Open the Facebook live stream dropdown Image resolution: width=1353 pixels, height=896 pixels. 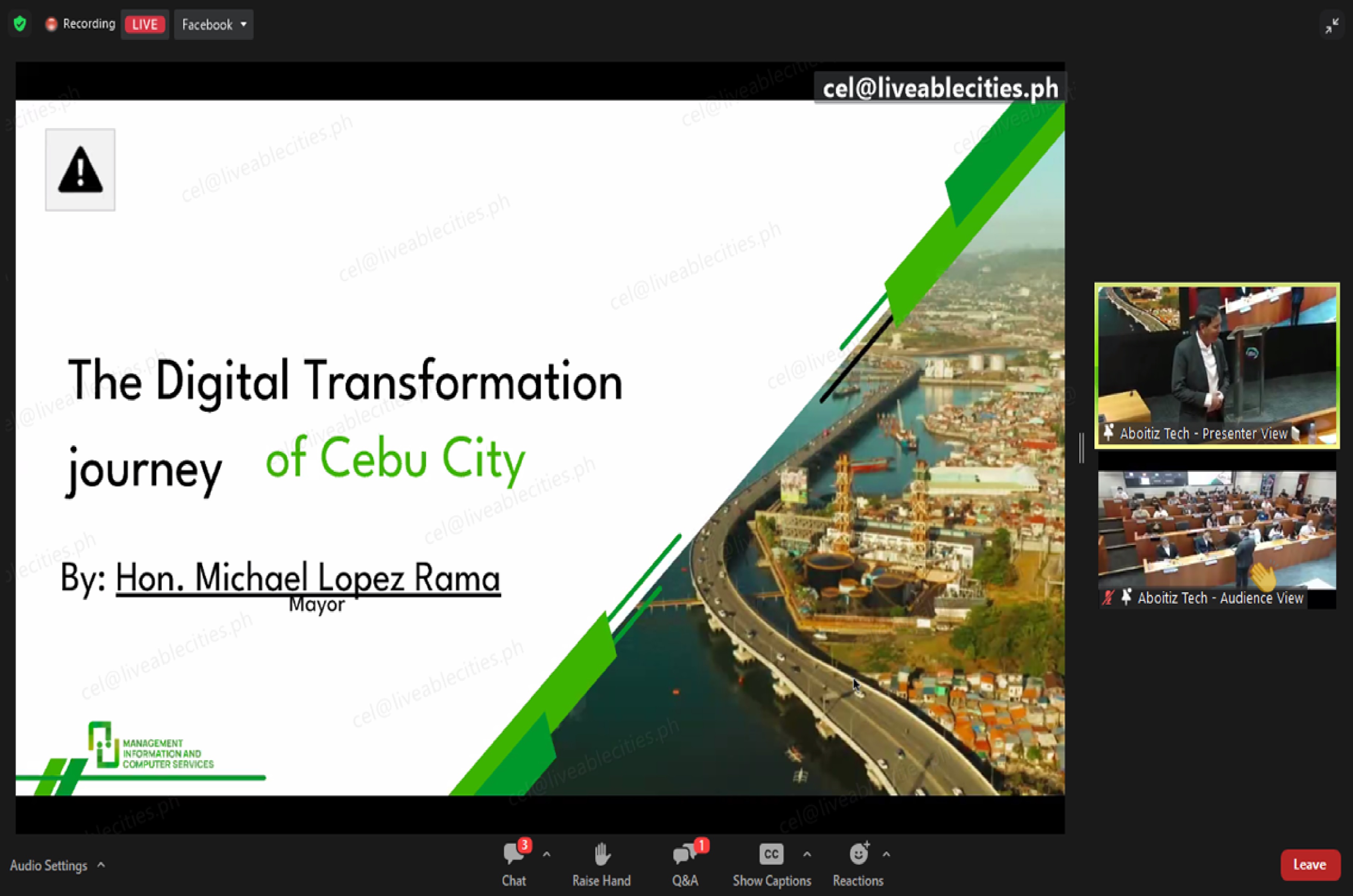coord(214,24)
